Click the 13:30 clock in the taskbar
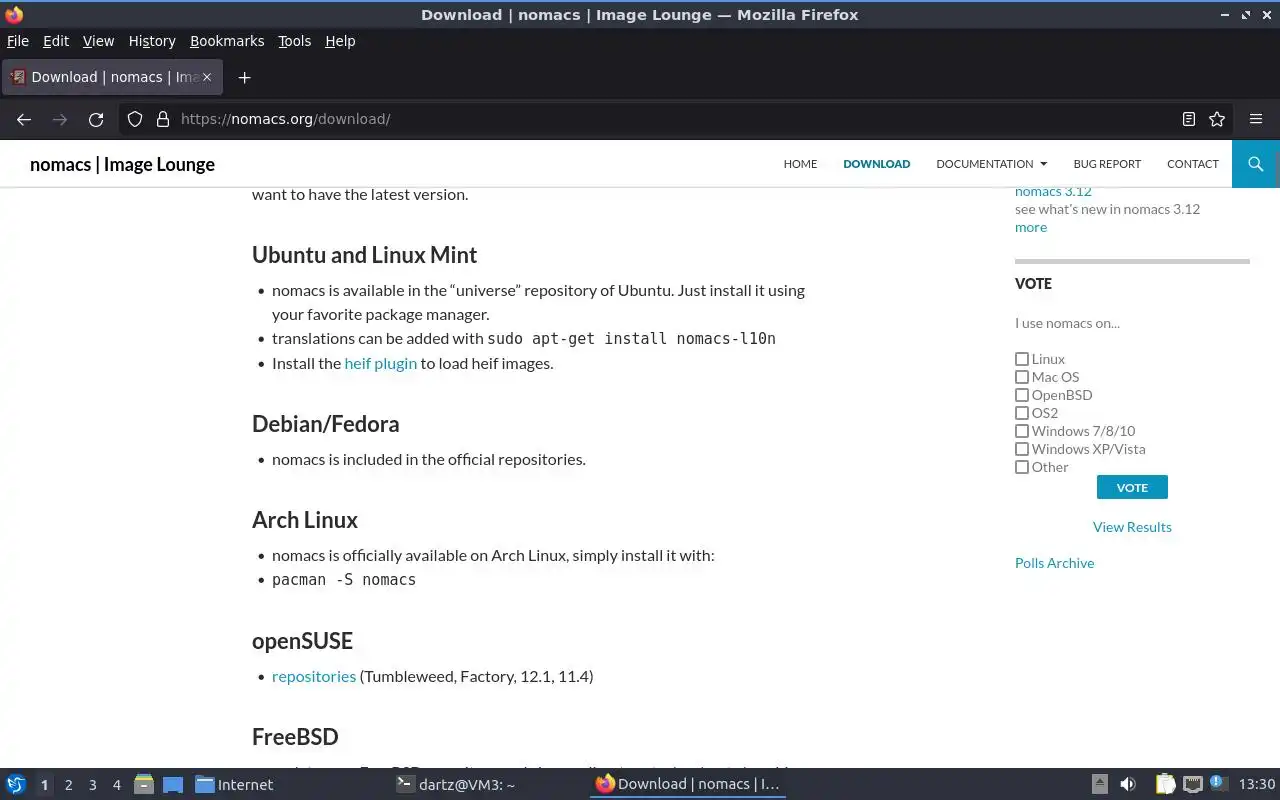This screenshot has width=1280, height=800. [1257, 784]
